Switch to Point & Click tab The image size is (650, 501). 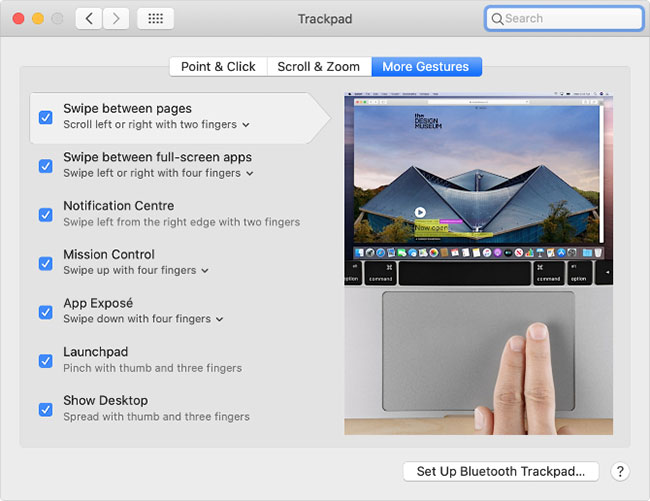click(218, 67)
